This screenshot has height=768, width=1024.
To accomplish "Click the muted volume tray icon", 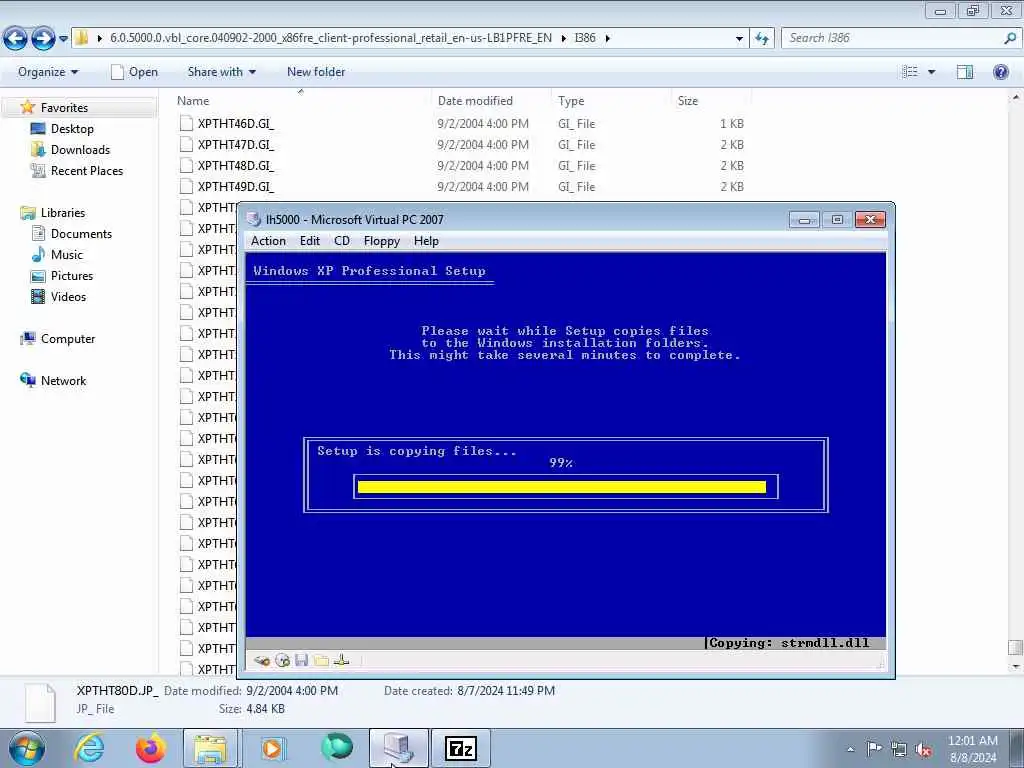I will click(923, 749).
